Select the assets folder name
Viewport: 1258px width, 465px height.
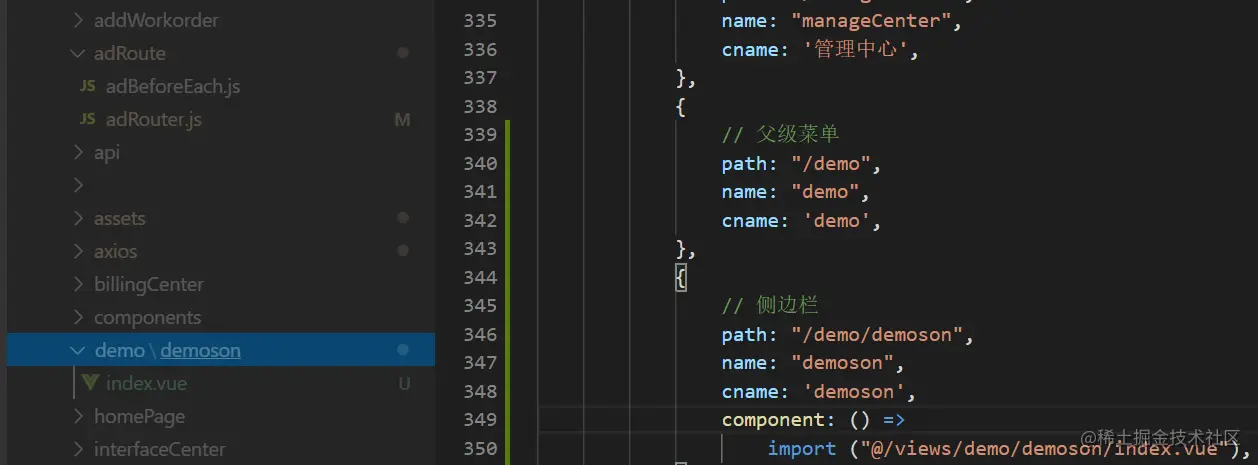pyautogui.click(x=120, y=218)
